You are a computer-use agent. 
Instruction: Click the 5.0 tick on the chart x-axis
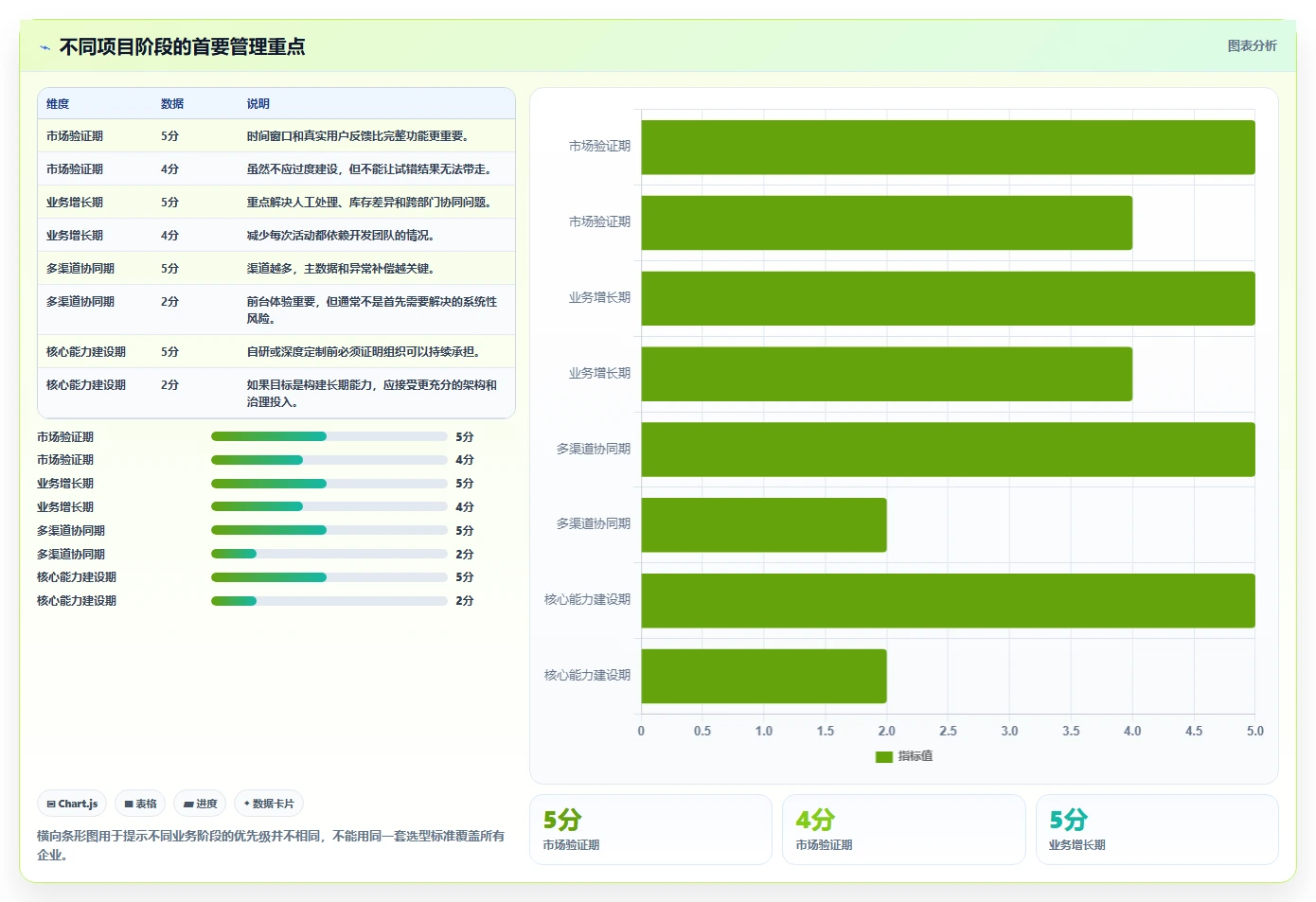click(x=1254, y=732)
